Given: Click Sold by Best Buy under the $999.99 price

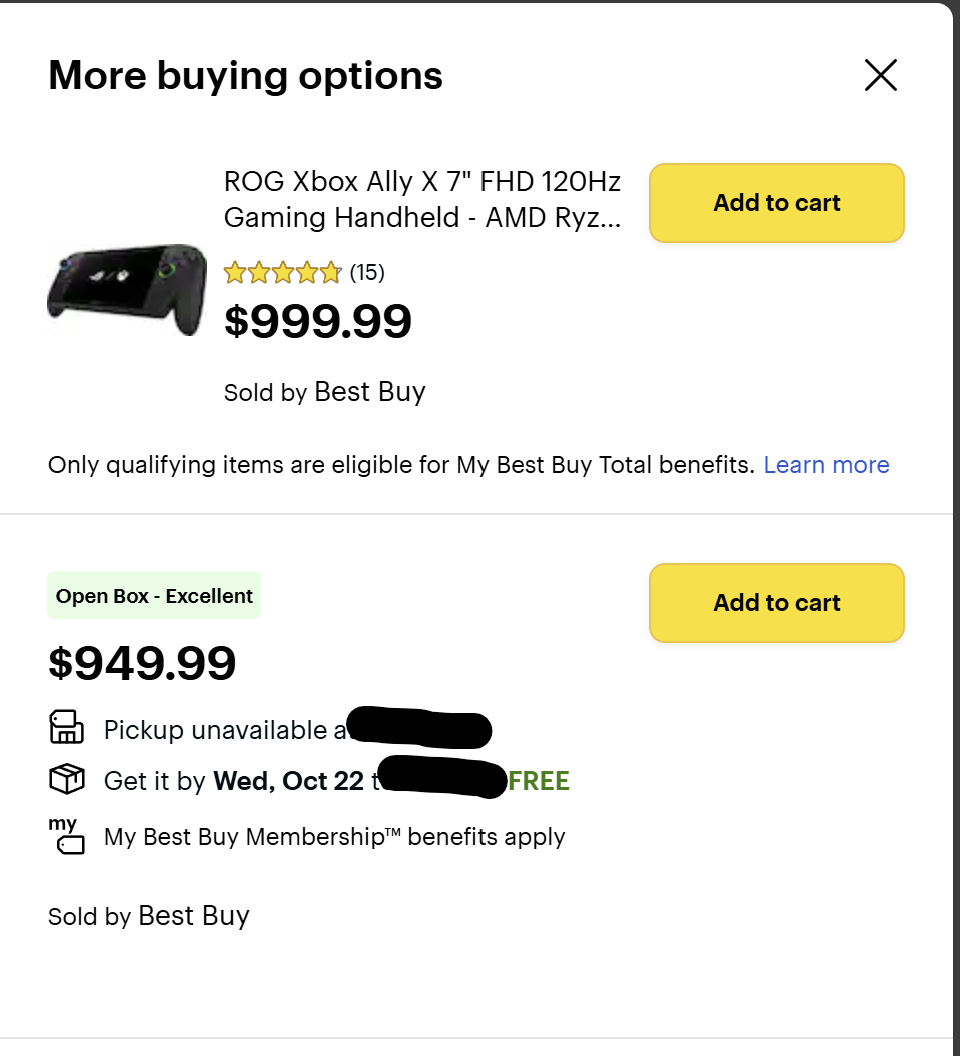Looking at the screenshot, I should (325, 392).
